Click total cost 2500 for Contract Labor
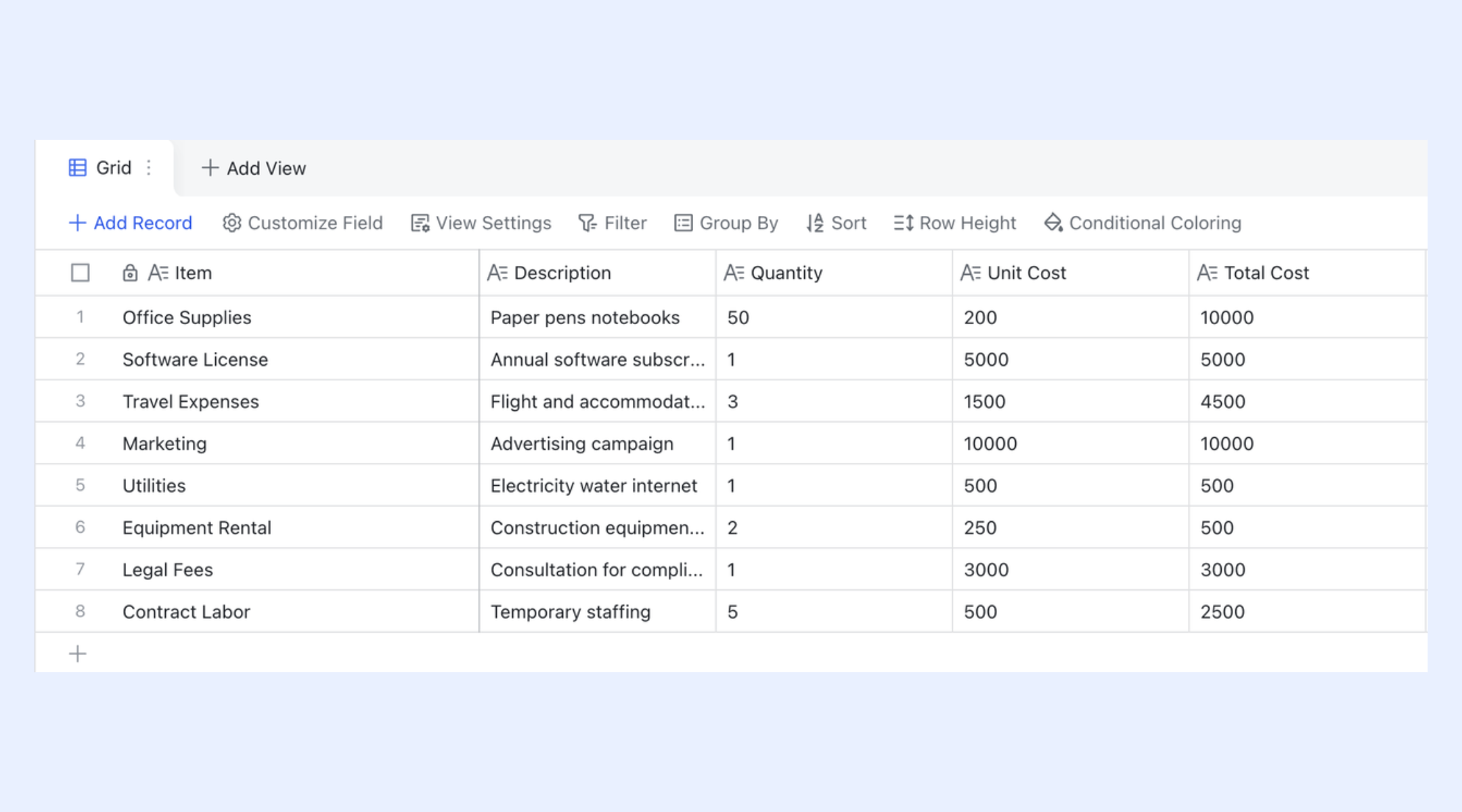 pyautogui.click(x=1307, y=612)
